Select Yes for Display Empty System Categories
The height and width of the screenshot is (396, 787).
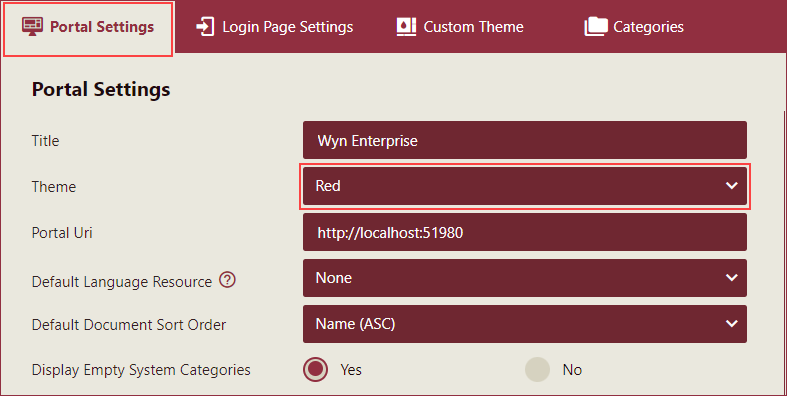(315, 370)
